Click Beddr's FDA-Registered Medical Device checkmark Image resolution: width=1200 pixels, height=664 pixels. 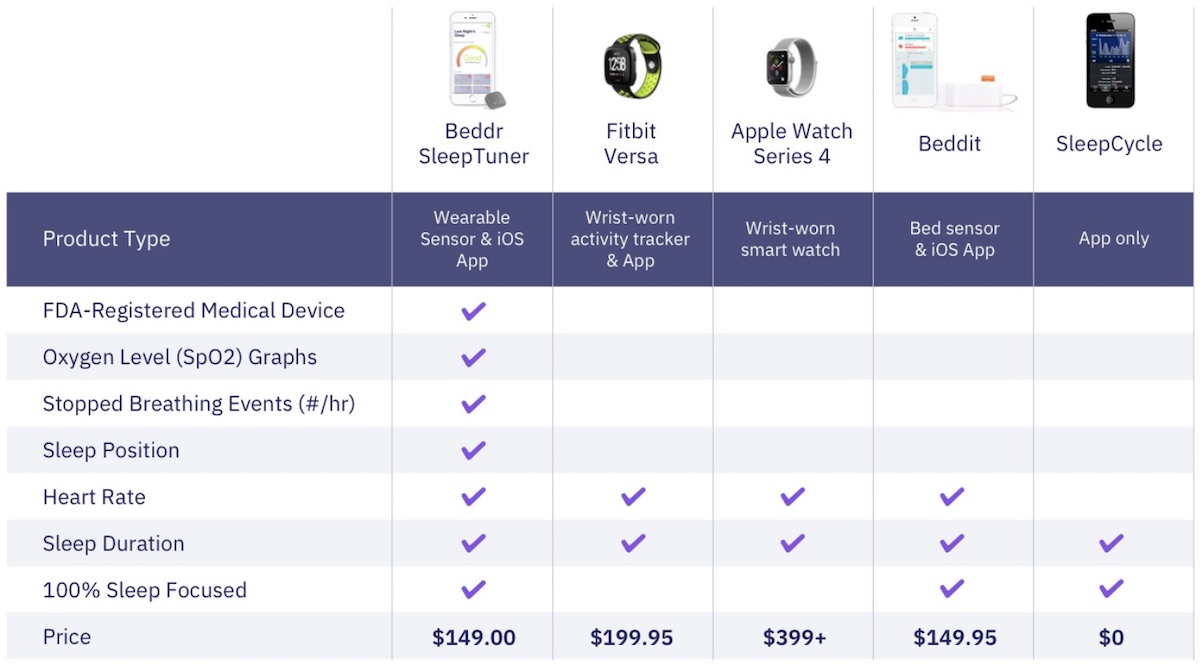click(473, 311)
